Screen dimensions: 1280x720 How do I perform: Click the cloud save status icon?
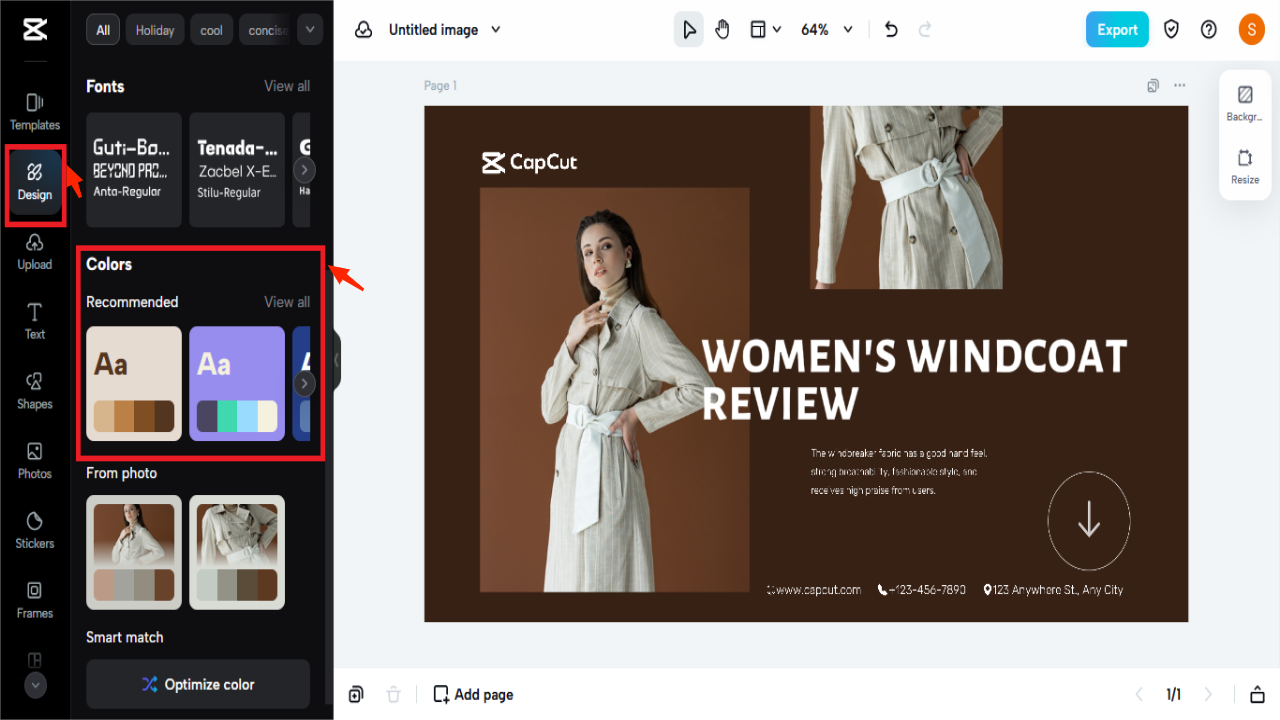(364, 30)
